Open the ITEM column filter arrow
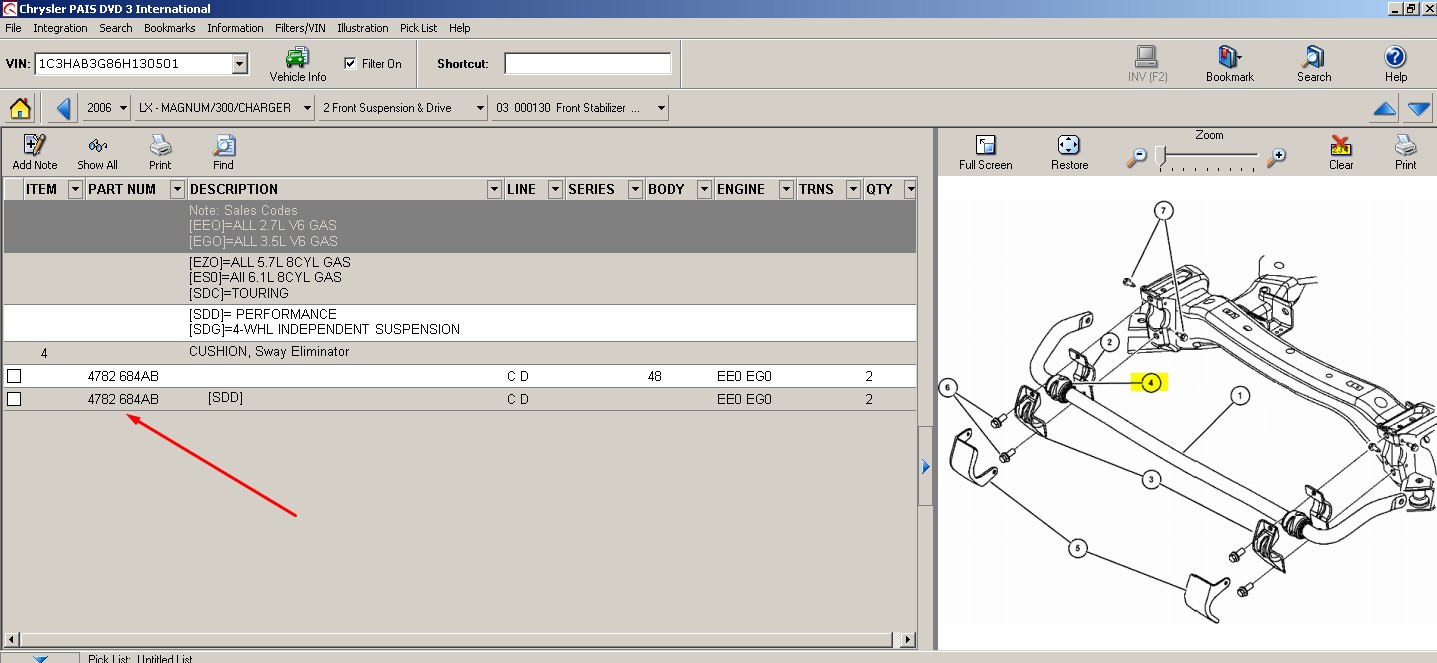 point(75,189)
